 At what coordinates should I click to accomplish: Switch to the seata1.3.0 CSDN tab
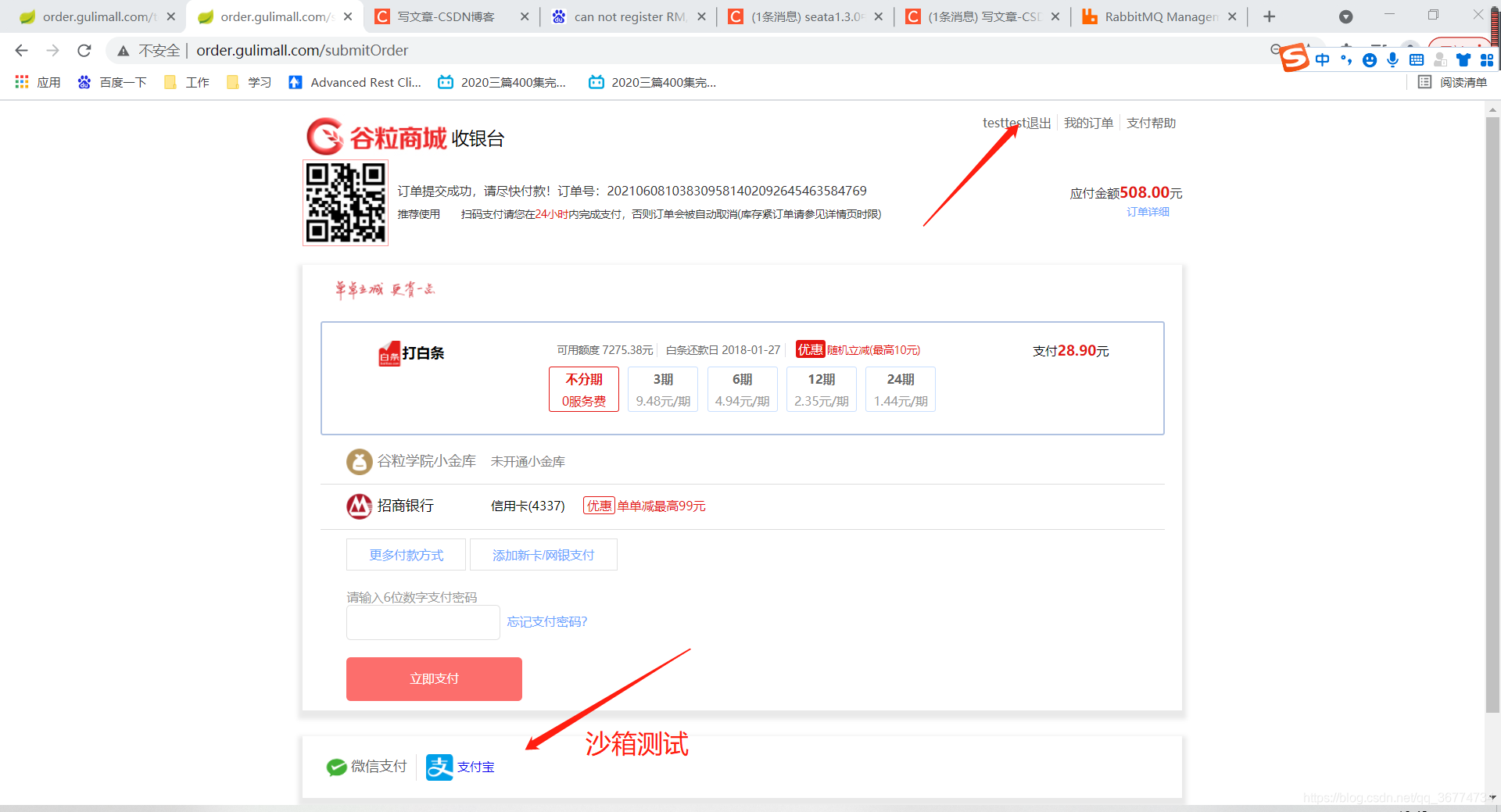tap(807, 16)
